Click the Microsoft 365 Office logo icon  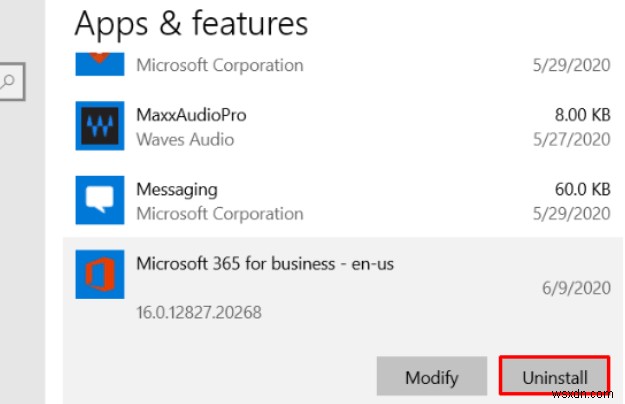pos(100,274)
